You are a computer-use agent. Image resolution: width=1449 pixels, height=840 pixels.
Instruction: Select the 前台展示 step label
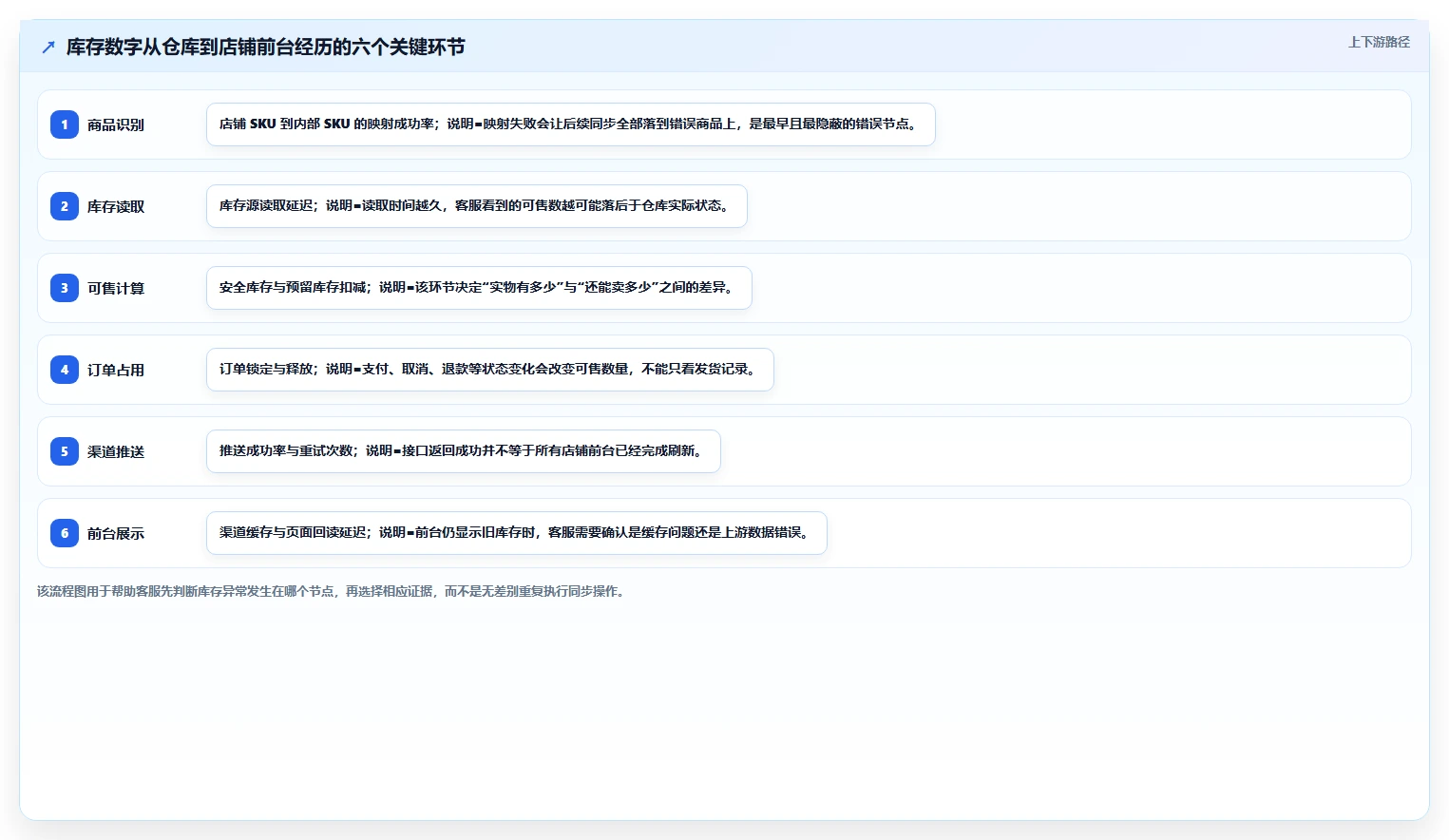[116, 533]
